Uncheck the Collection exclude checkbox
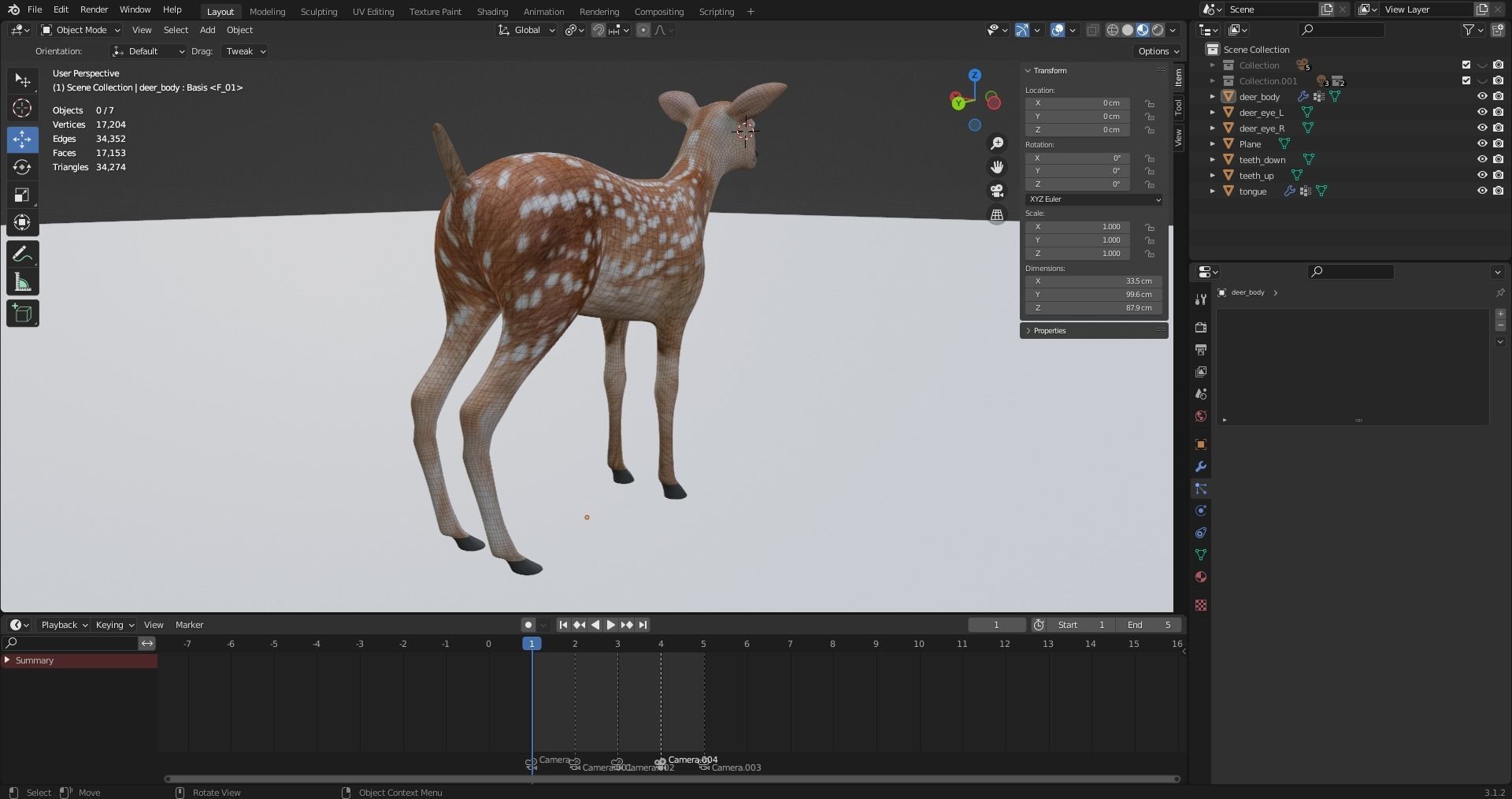 pyautogui.click(x=1466, y=65)
